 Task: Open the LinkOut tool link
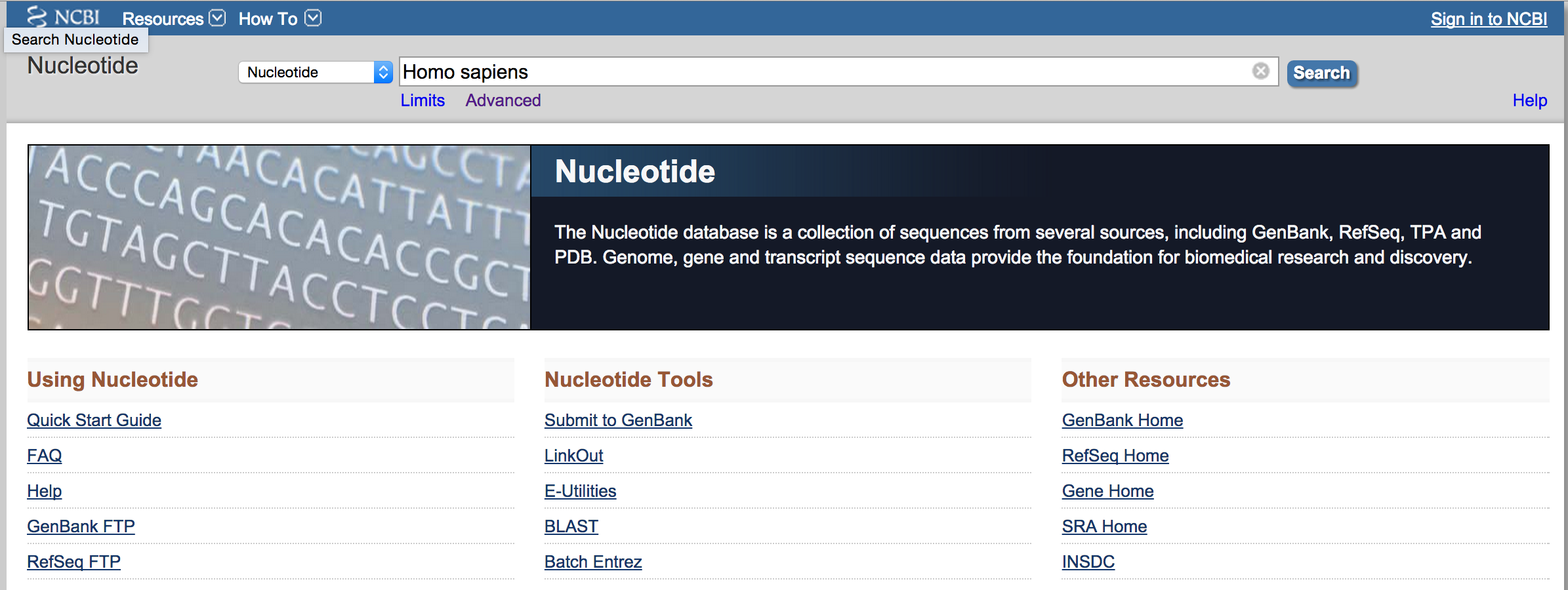pyautogui.click(x=573, y=456)
